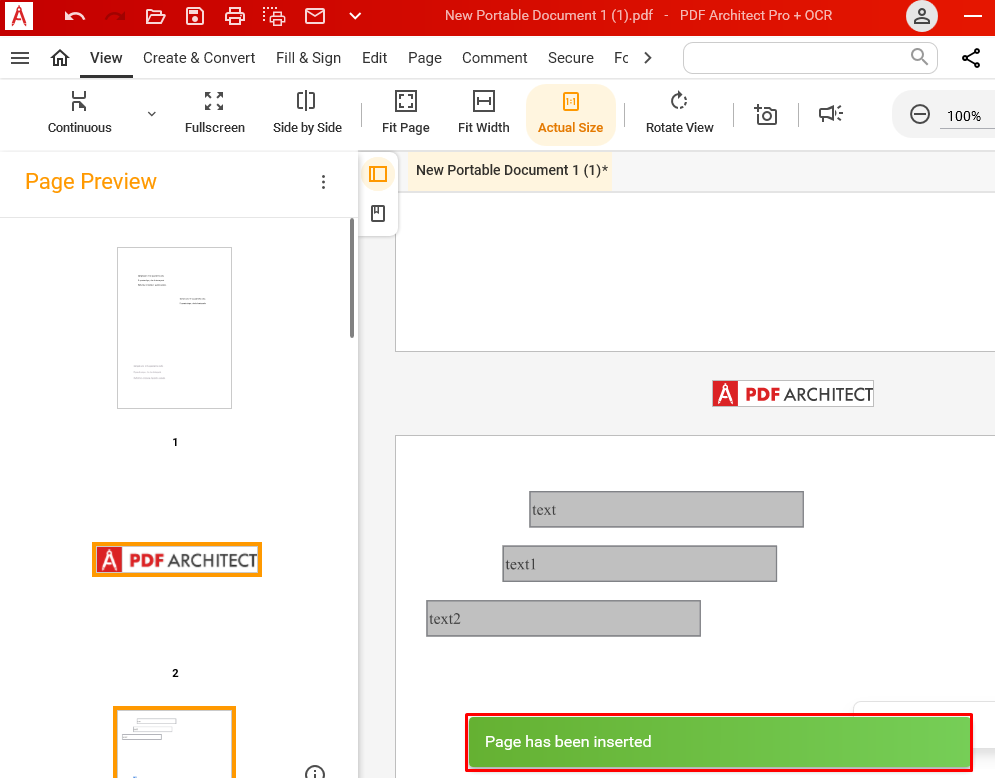Image resolution: width=995 pixels, height=778 pixels.
Task: Choose Fit Page zoom
Action: pos(405,112)
